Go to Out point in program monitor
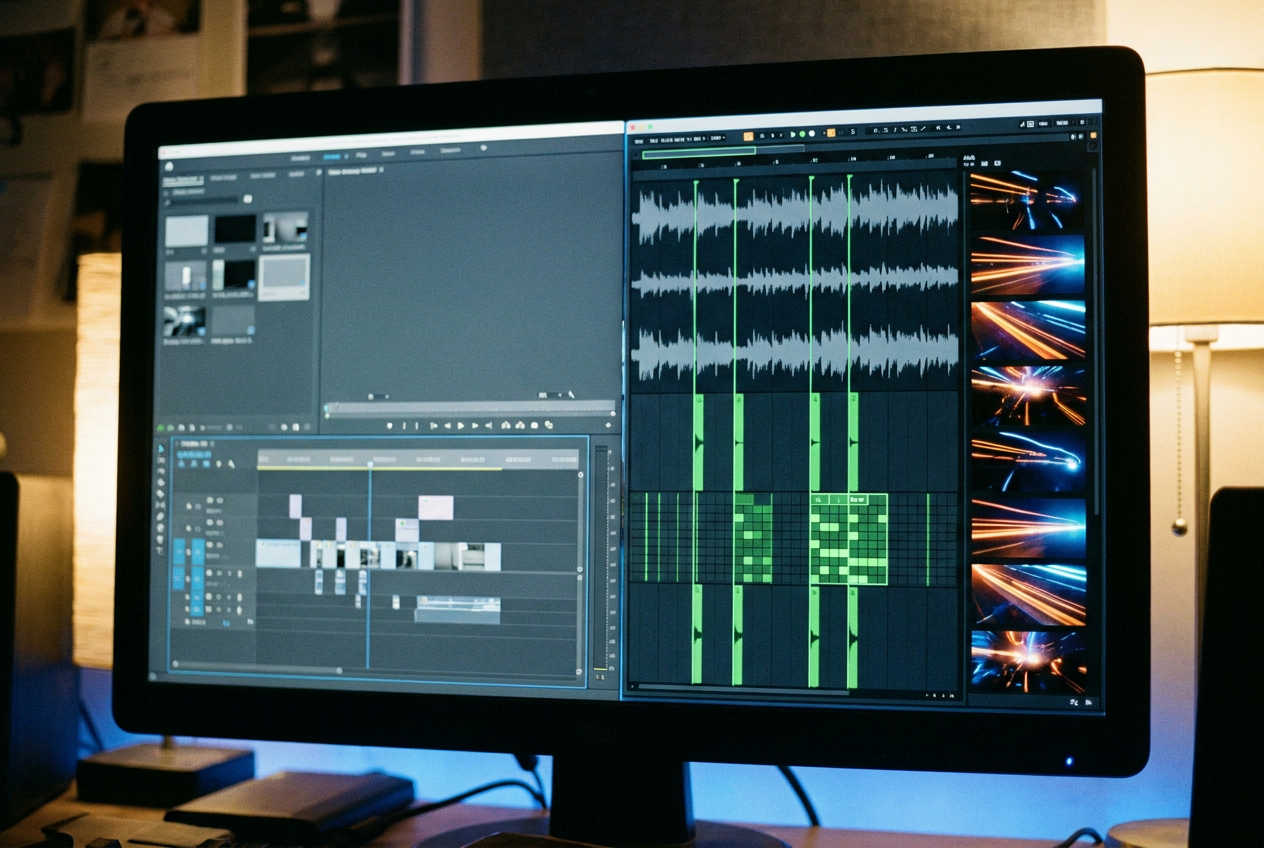This screenshot has height=848, width=1264. click(488, 425)
